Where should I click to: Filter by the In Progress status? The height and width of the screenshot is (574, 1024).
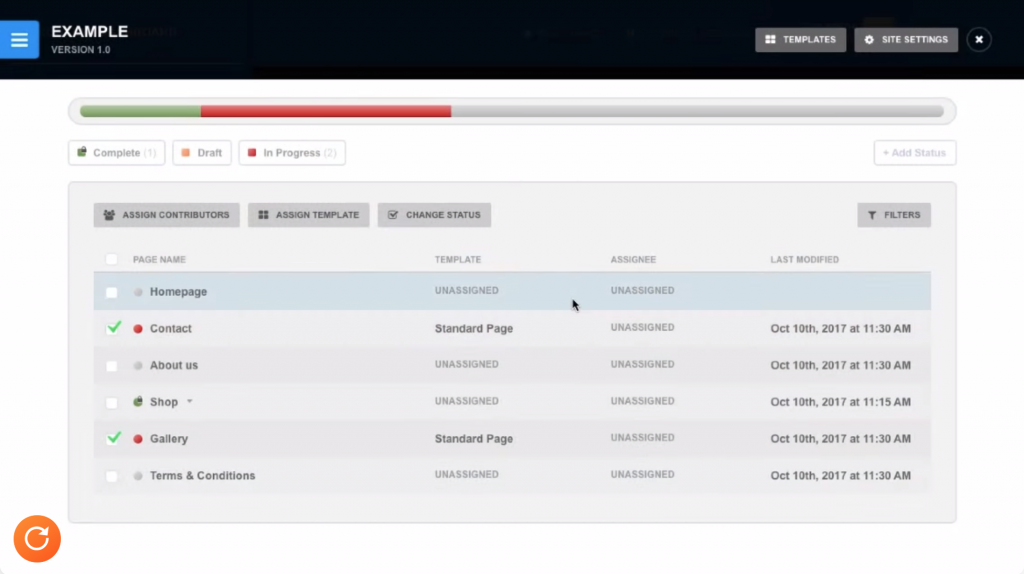point(291,153)
